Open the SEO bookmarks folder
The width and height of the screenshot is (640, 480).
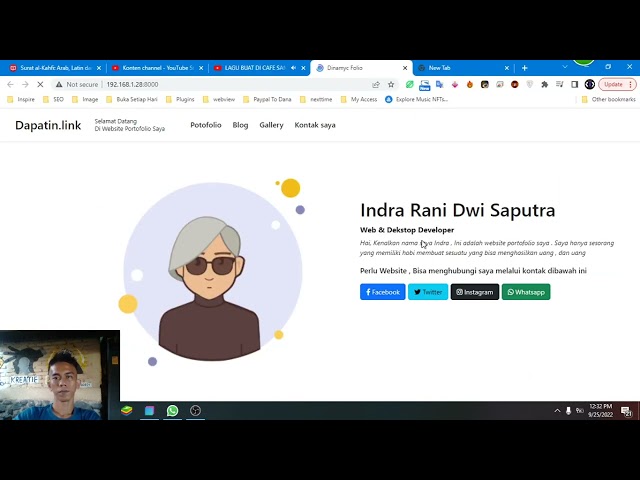53,99
